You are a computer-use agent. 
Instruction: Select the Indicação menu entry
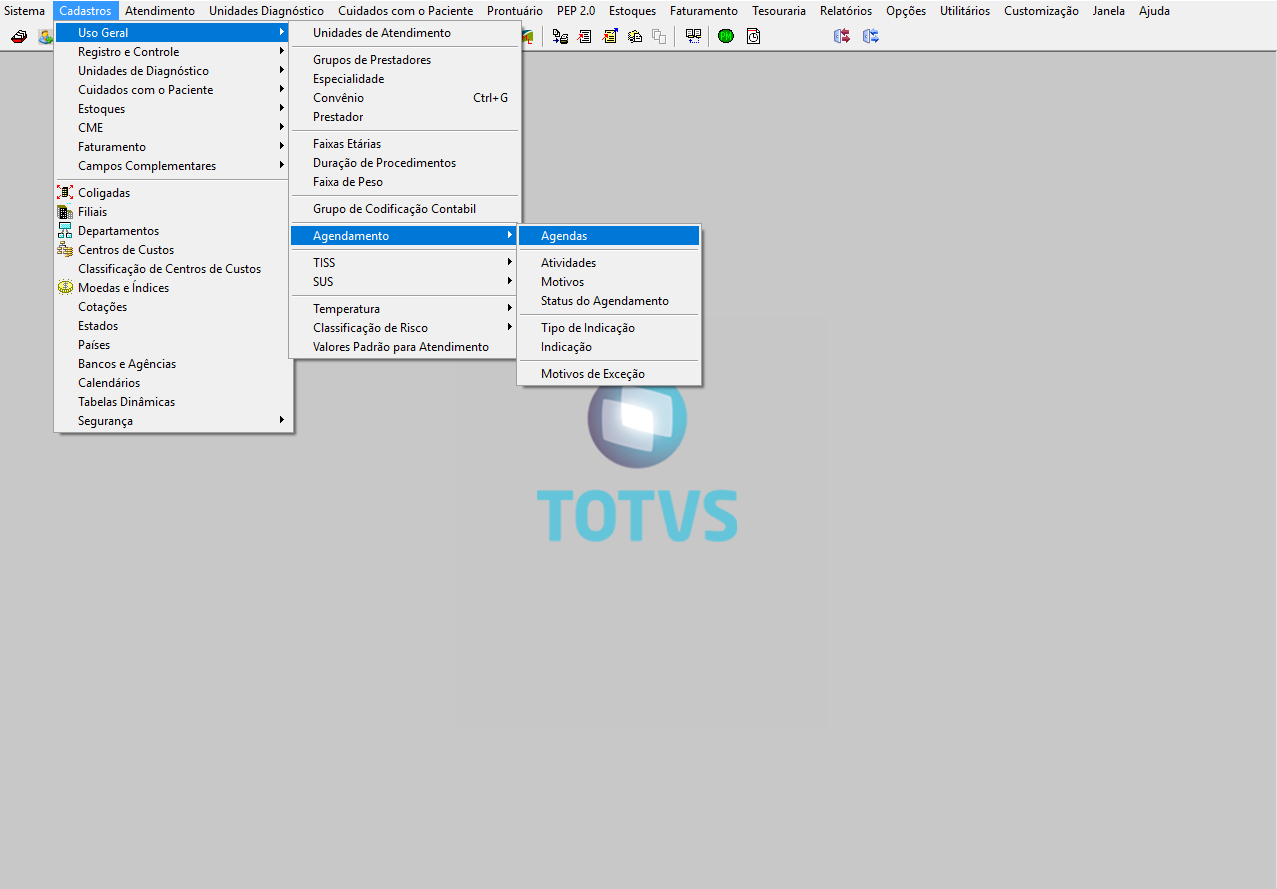coord(609,347)
